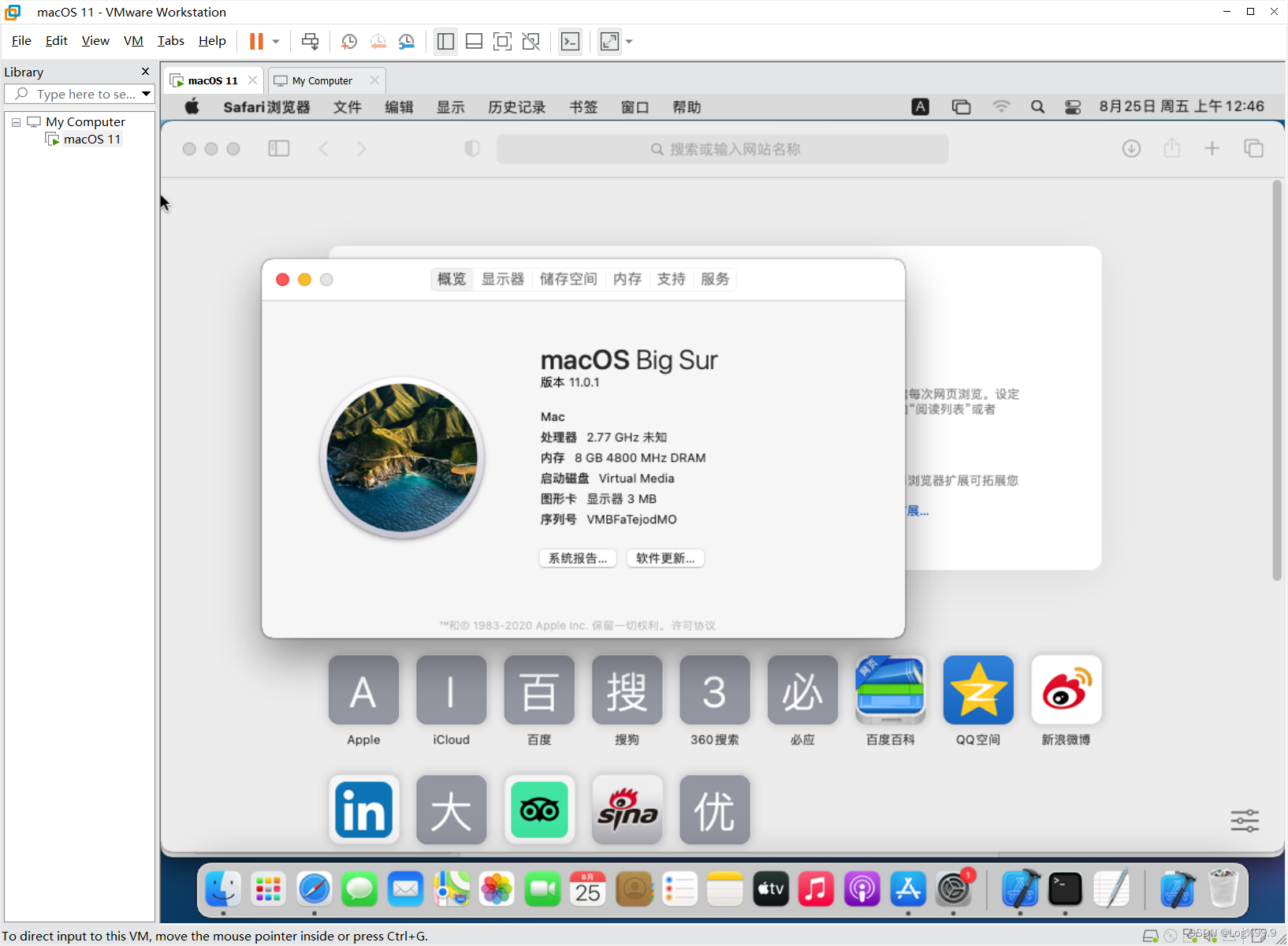Open the QQ空间 favorite icon
Image resolution: width=1288 pixels, height=946 pixels.
978,690
